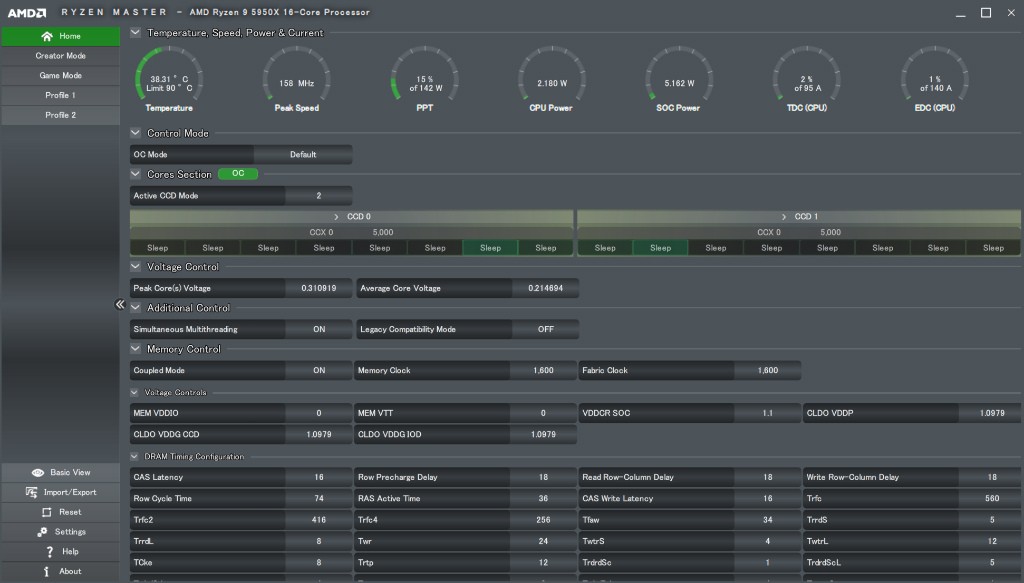Click the Import/Export icon
Screen dimensions: 1024x583
[x=33, y=492]
